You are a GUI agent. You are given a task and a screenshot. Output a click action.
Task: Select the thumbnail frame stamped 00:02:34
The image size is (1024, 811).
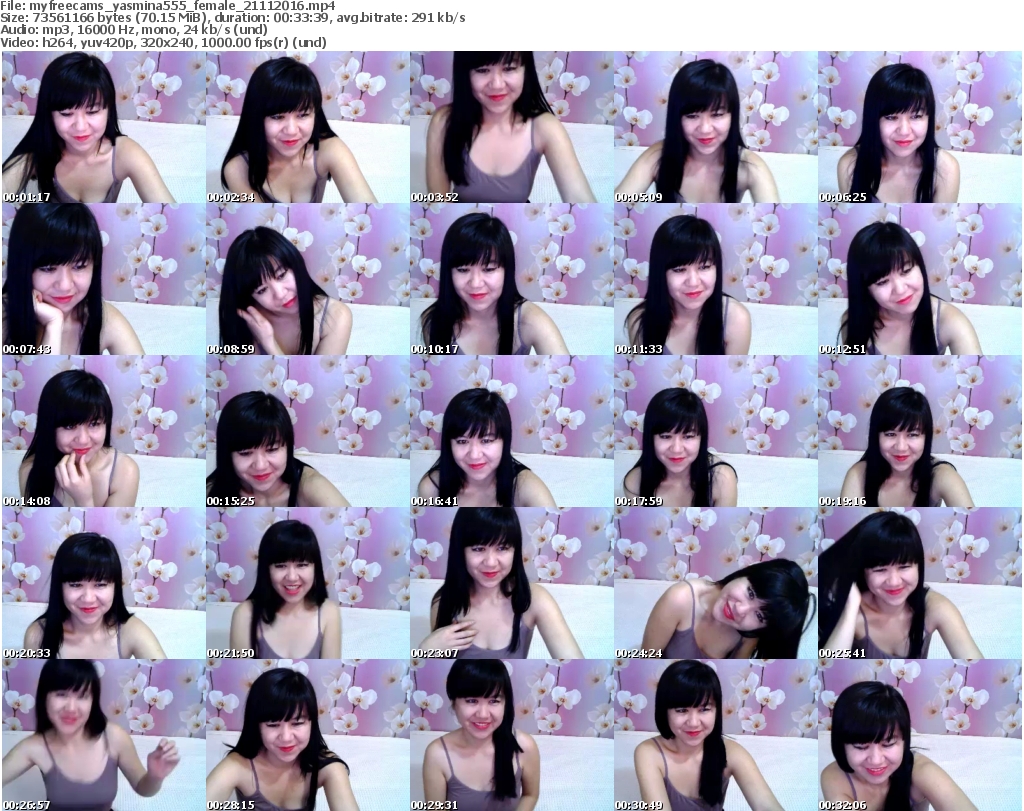point(308,127)
